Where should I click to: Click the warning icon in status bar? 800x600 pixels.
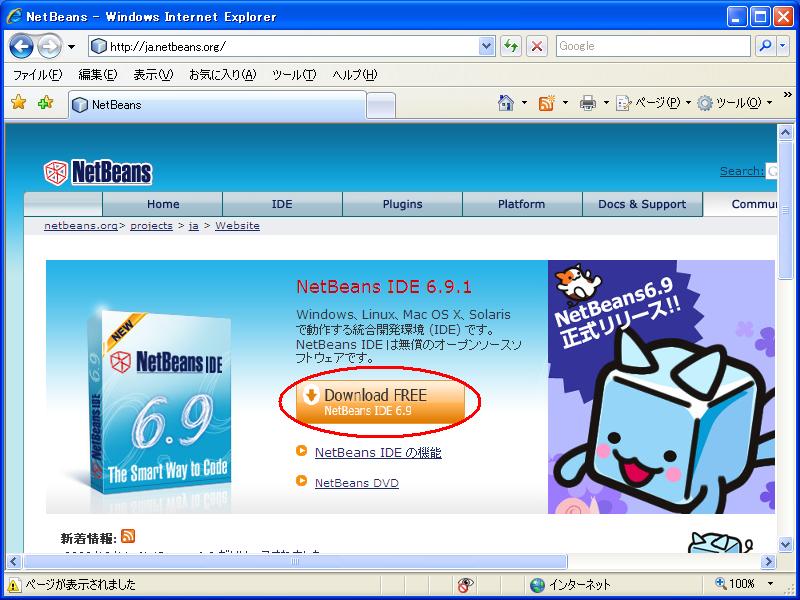pyautogui.click(x=14, y=585)
